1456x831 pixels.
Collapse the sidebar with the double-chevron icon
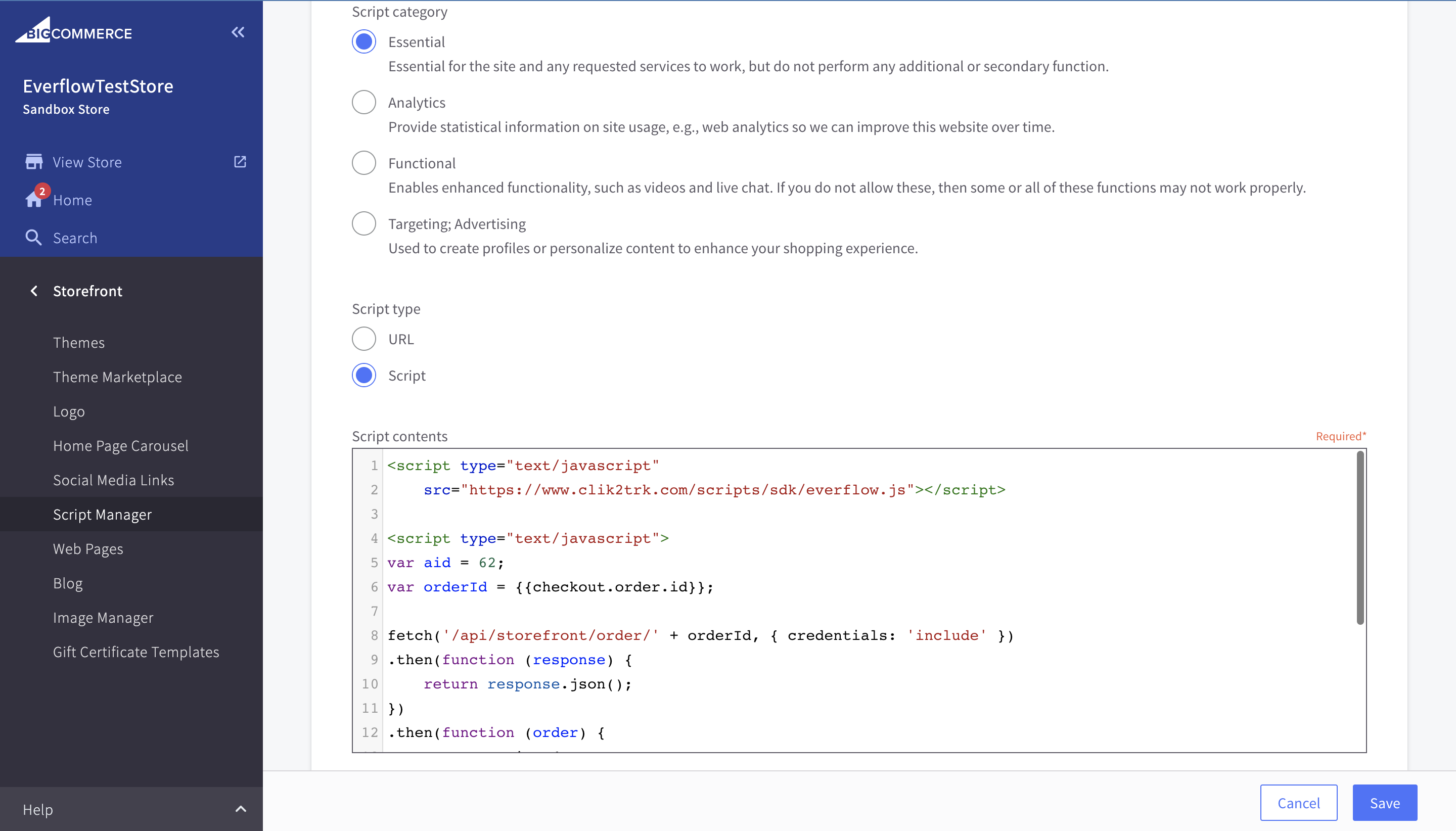pyautogui.click(x=238, y=32)
